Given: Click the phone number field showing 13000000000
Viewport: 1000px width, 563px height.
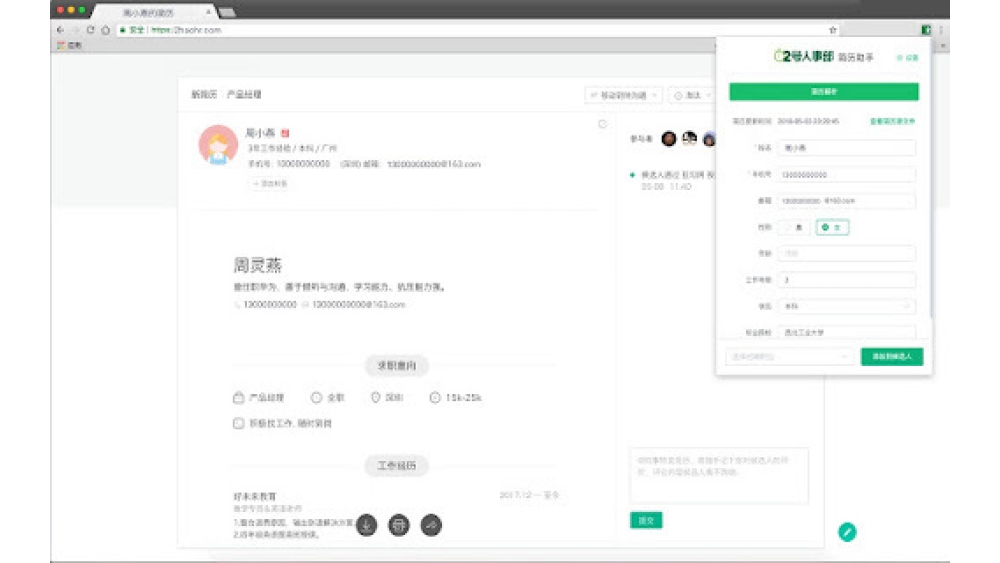Looking at the screenshot, I should click(846, 174).
